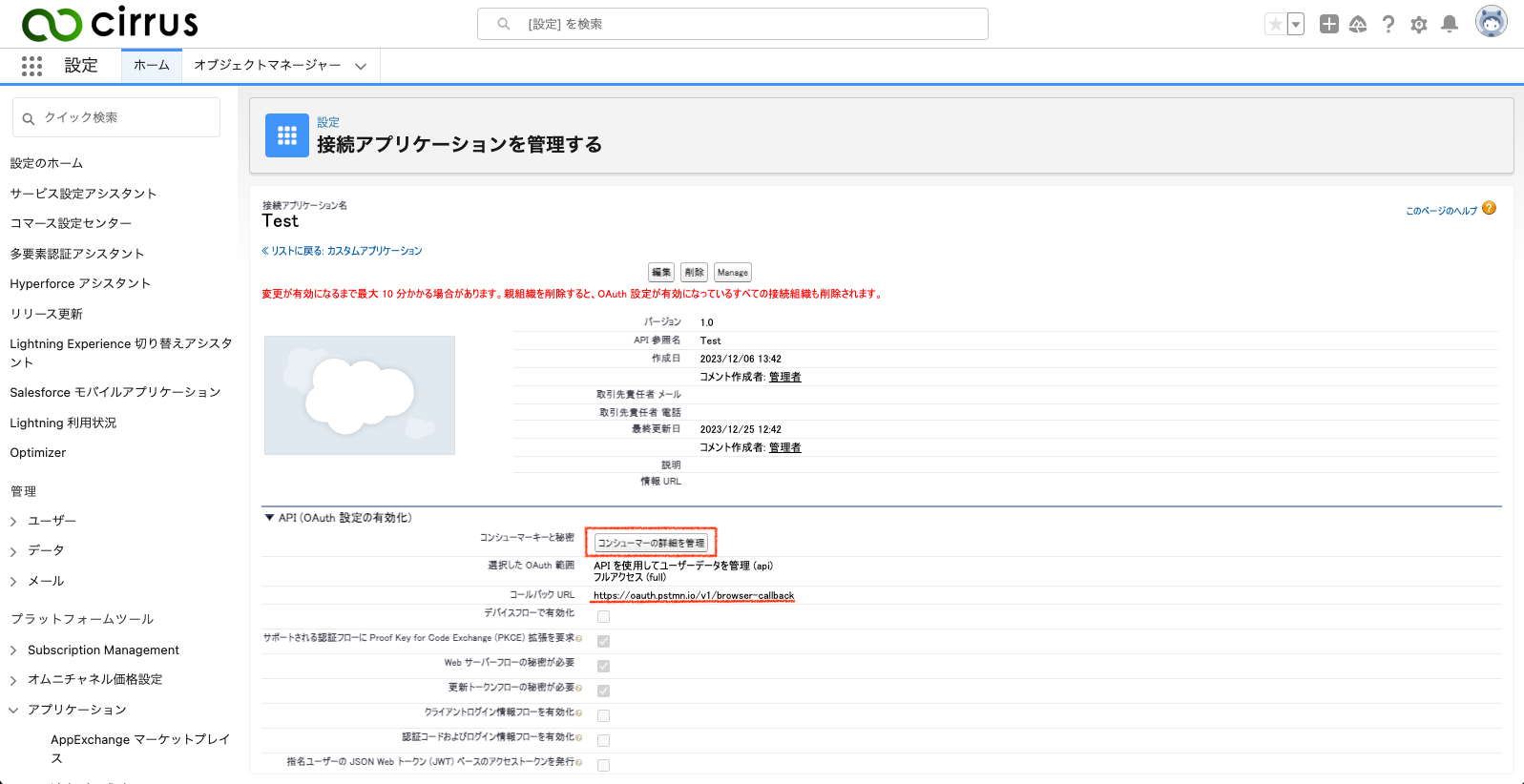Click コンシューマーの詳細を管理 button
Viewport: 1524px width, 784px height.
(x=651, y=543)
